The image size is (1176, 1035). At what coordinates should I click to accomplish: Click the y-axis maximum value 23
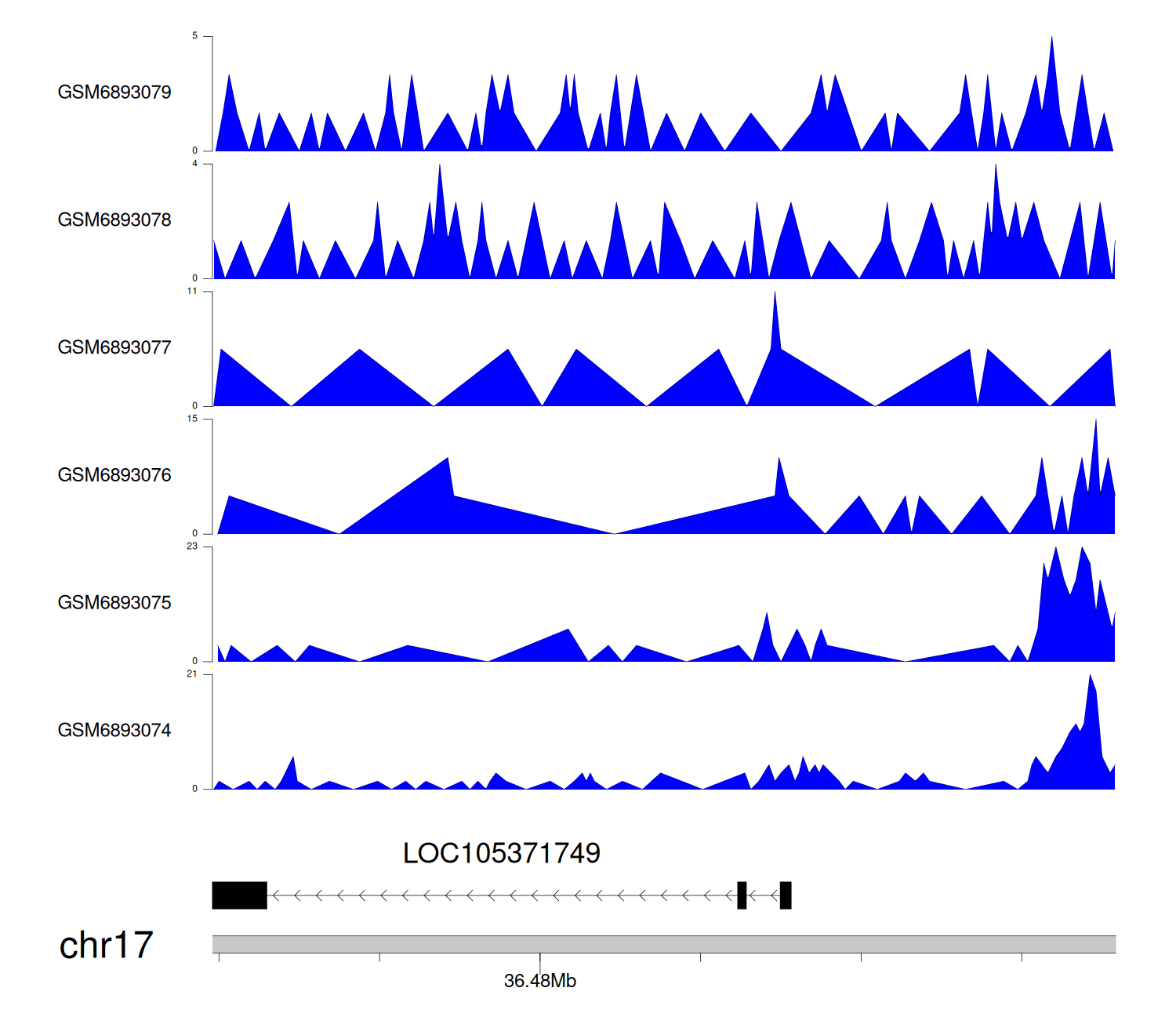pos(192,547)
